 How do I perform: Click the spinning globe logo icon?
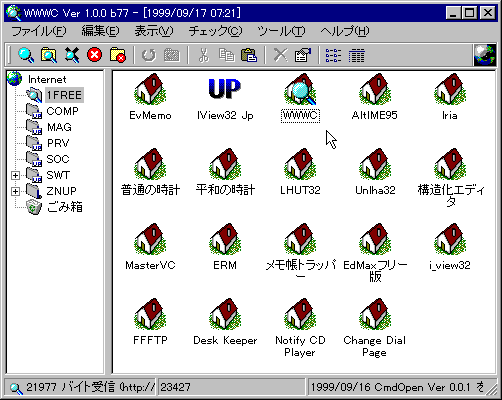pyautogui.click(x=485, y=55)
